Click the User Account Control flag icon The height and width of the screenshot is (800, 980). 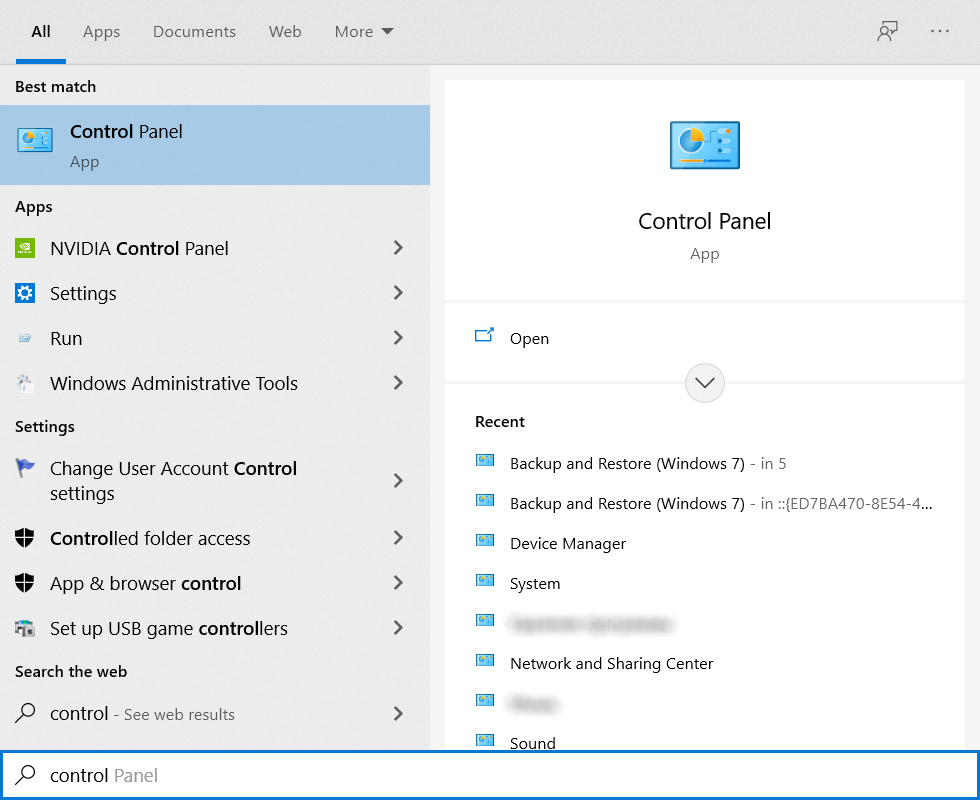point(25,468)
